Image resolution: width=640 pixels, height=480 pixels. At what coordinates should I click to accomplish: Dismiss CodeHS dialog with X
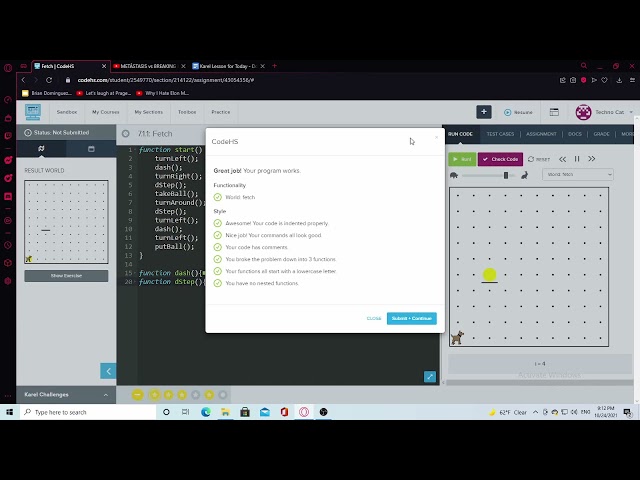pyautogui.click(x=436, y=138)
